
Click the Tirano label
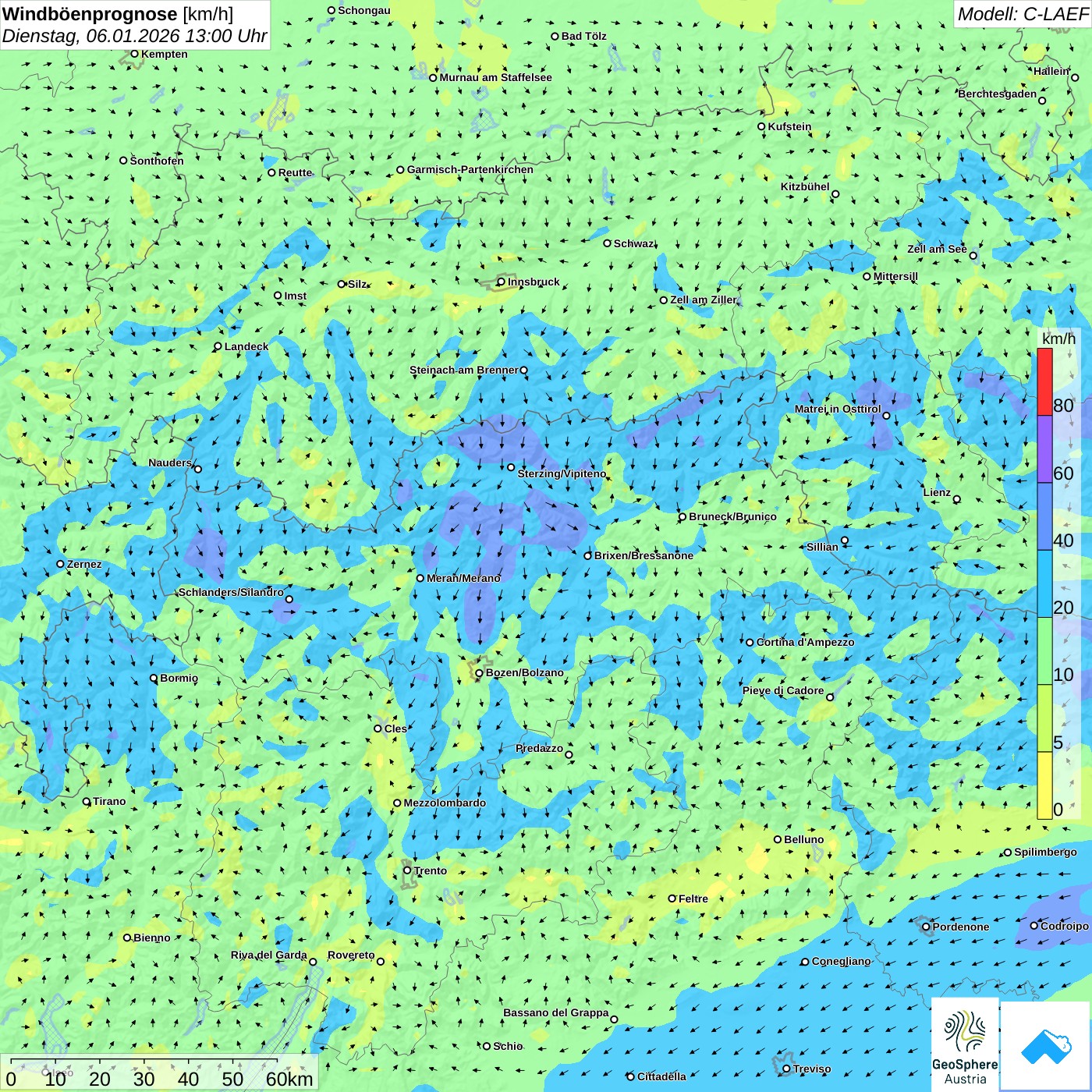(109, 801)
